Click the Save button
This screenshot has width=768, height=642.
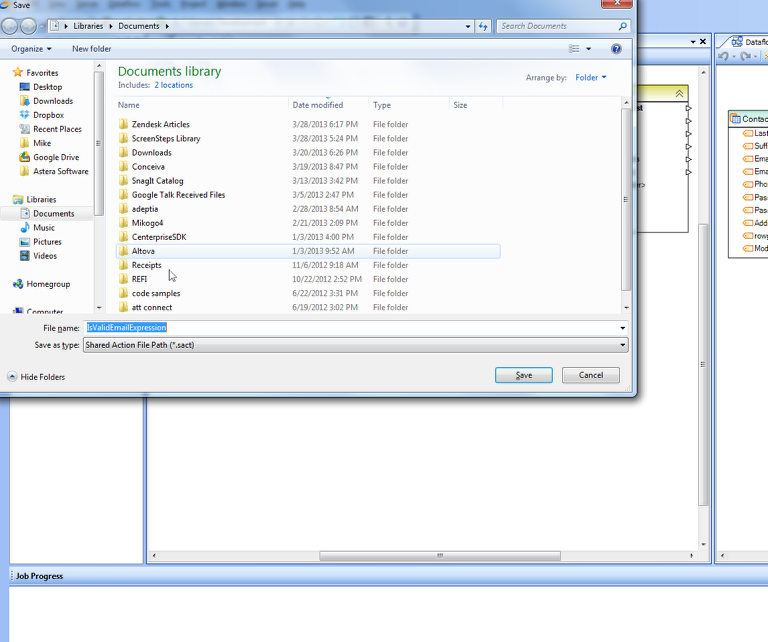523,375
